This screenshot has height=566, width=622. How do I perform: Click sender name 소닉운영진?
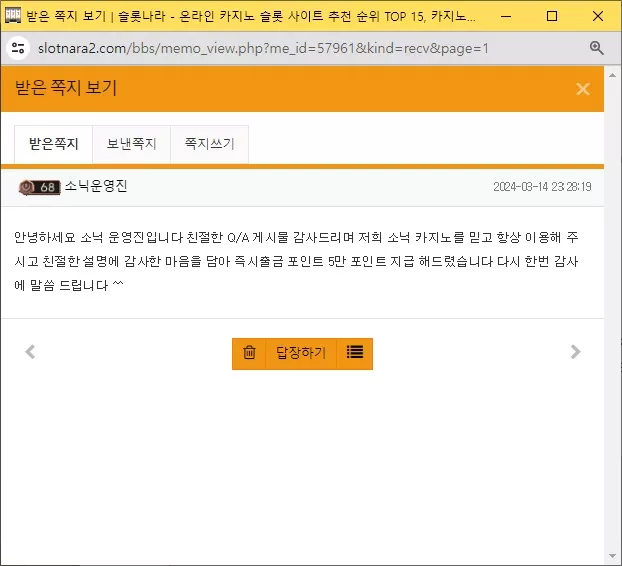pos(96,186)
